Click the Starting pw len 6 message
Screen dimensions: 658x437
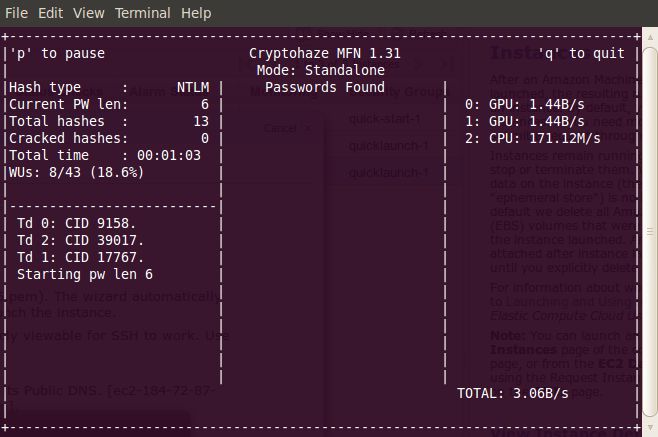tap(85, 274)
